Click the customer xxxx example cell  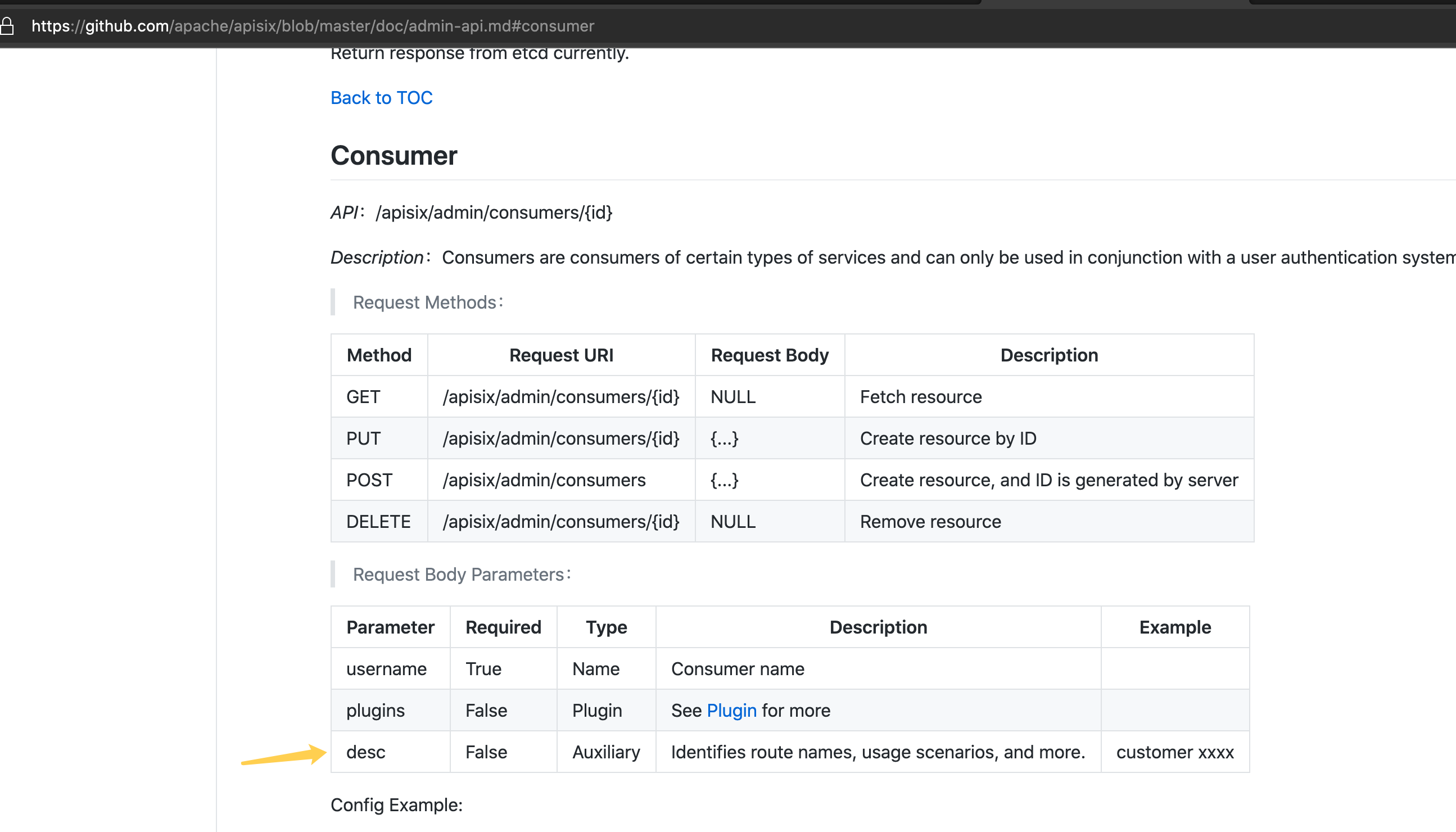coord(1174,752)
